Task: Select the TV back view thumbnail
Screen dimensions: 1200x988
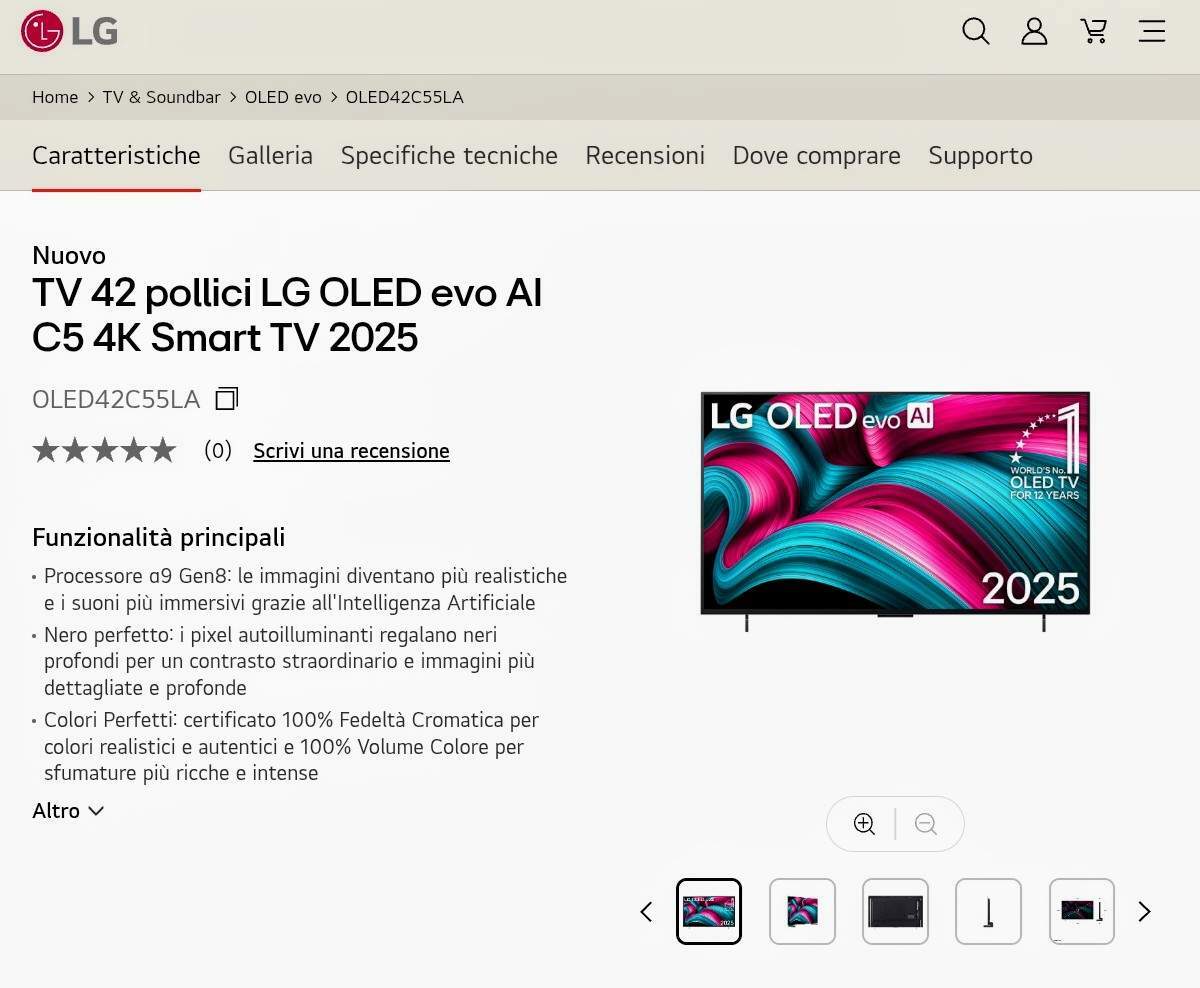Action: (895, 911)
